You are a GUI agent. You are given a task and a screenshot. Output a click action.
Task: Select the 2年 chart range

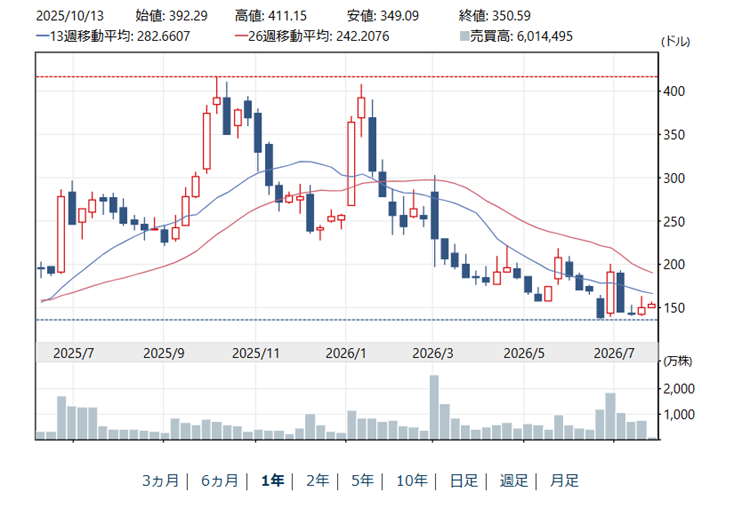click(317, 480)
